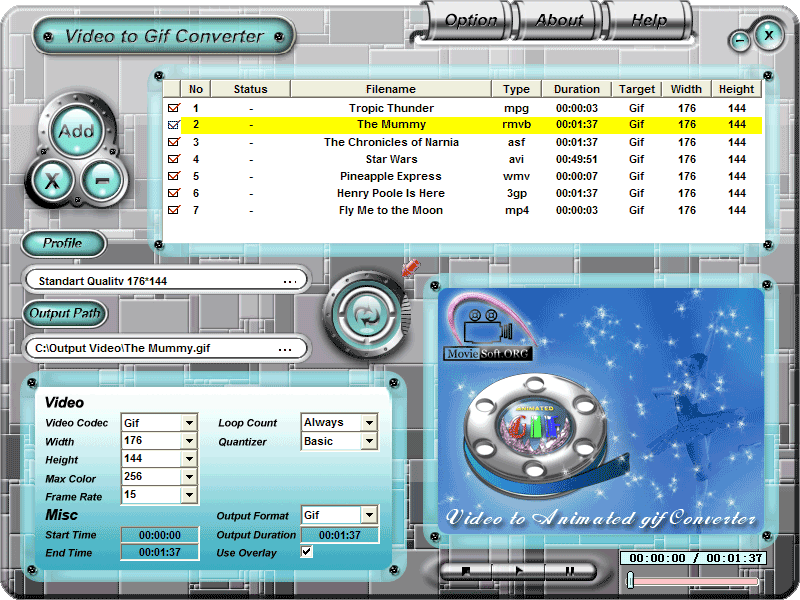
Task: Toggle the Use Overlay checkbox
Action: click(x=306, y=552)
